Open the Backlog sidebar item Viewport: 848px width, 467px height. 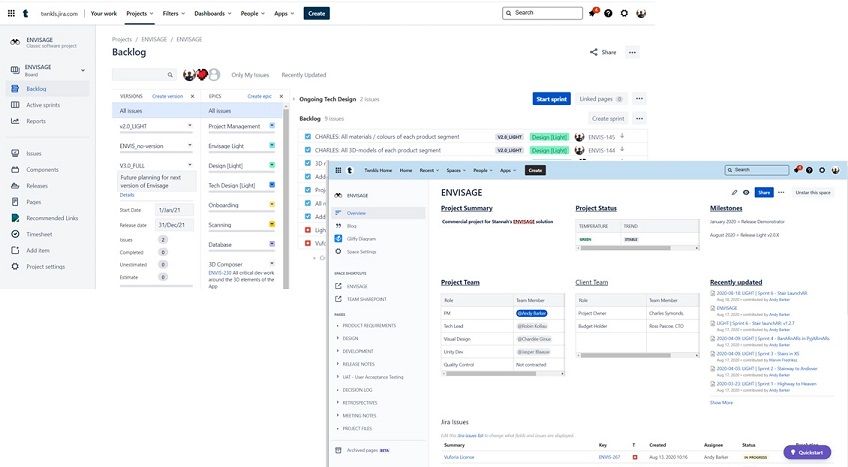47,89
